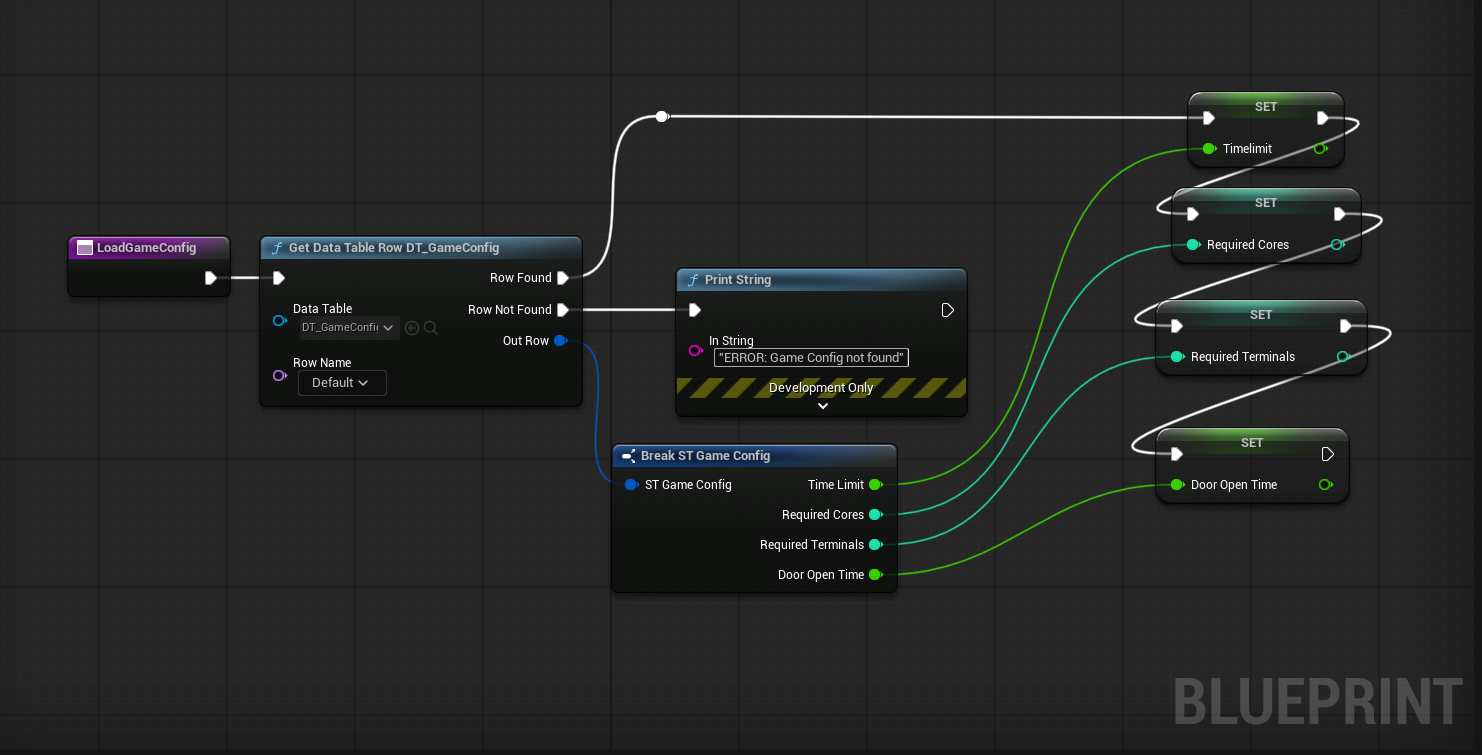Click ST Game Config input pin

[x=631, y=485]
